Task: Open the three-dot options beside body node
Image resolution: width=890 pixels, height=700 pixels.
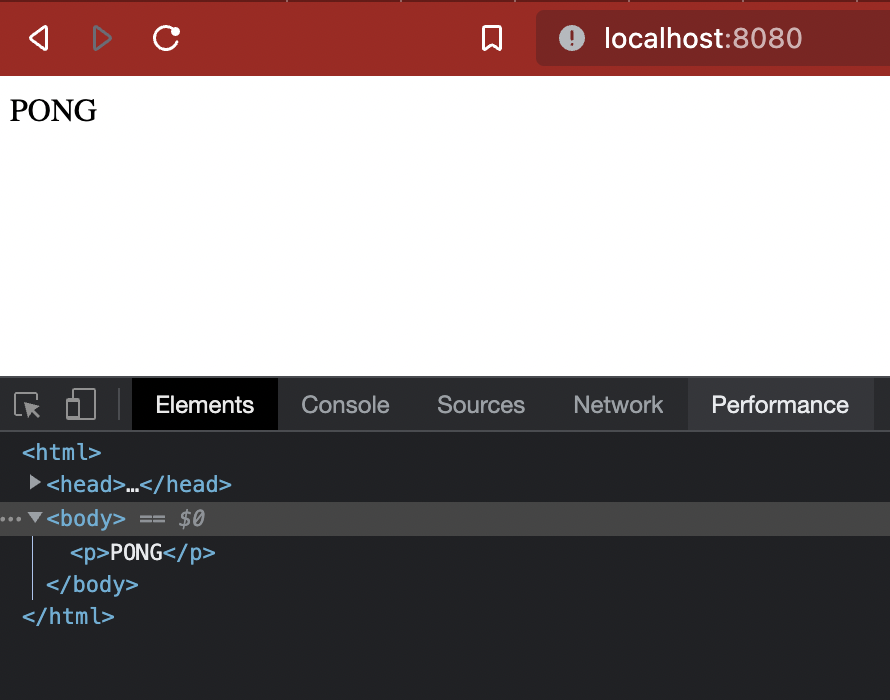Action: click(x=10, y=519)
